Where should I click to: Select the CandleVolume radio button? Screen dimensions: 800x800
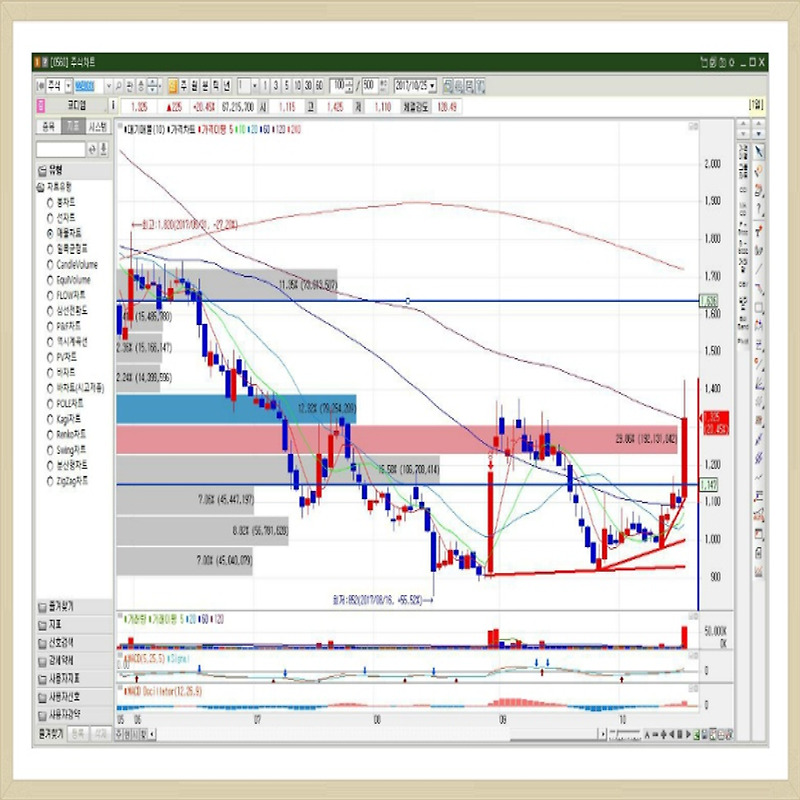tap(50, 264)
